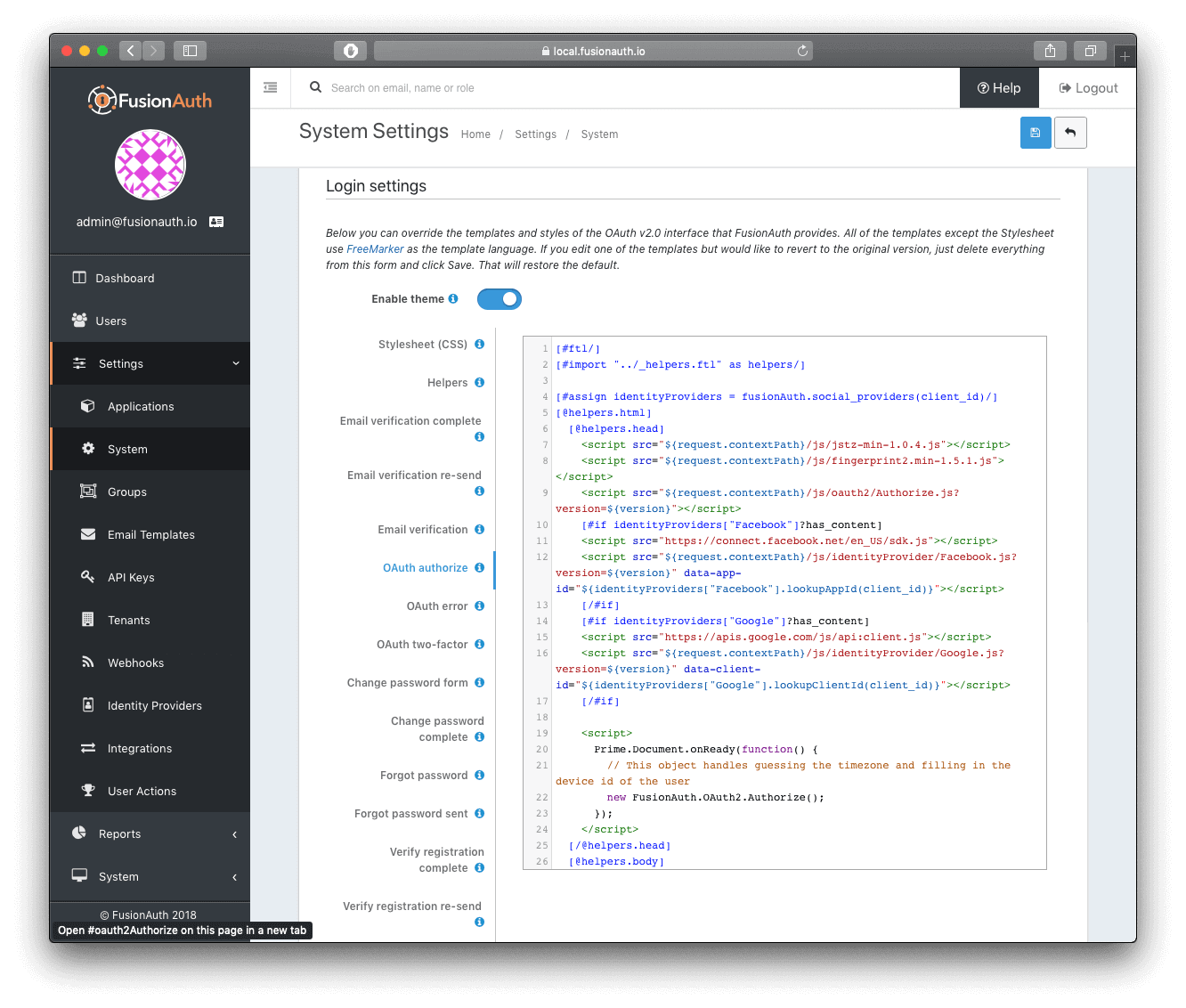Toggle the browser sidebar button
Viewport: 1186px width, 1008px height.
(190, 51)
